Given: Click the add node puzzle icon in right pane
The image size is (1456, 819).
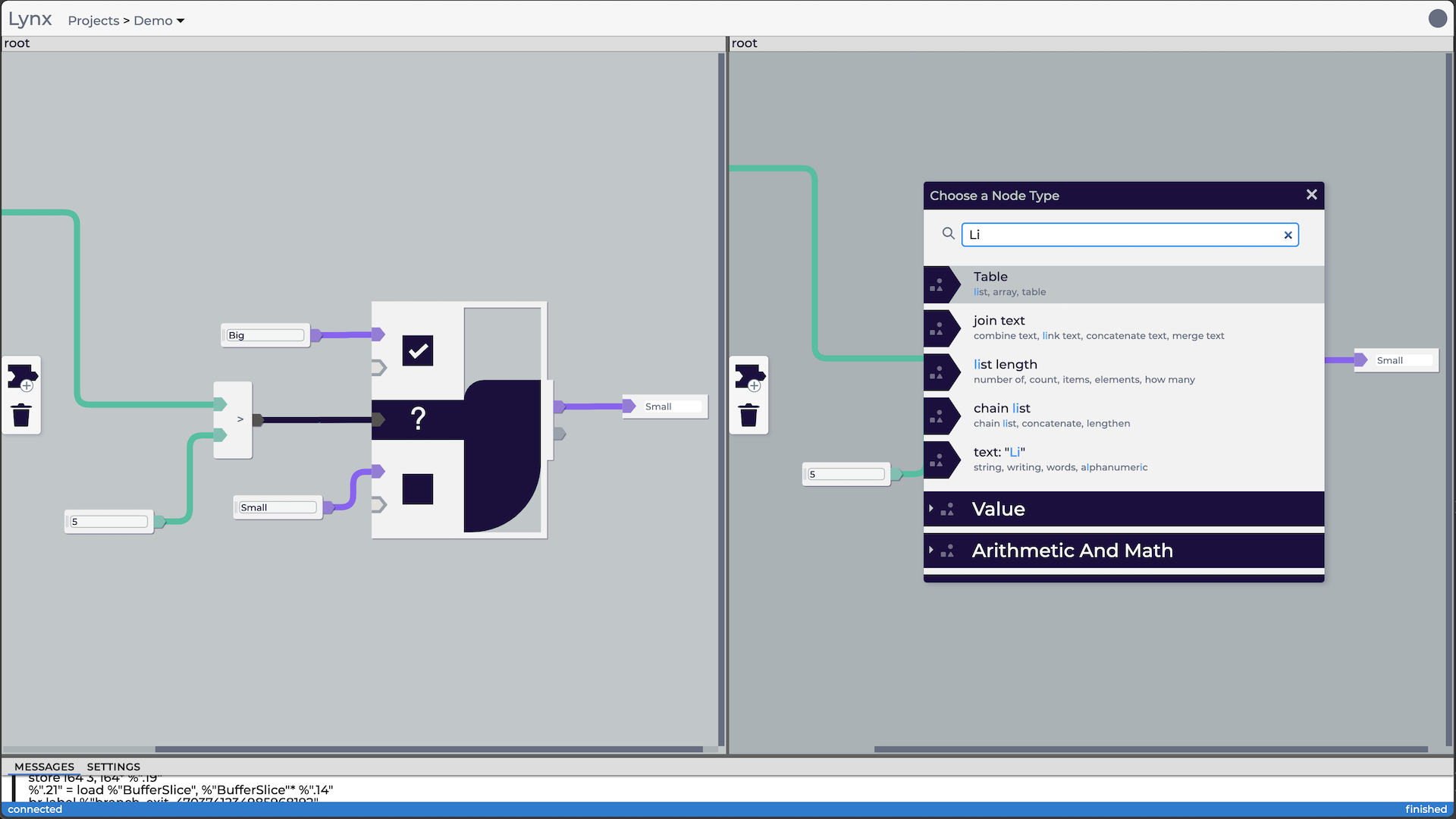Looking at the screenshot, I should (x=749, y=377).
